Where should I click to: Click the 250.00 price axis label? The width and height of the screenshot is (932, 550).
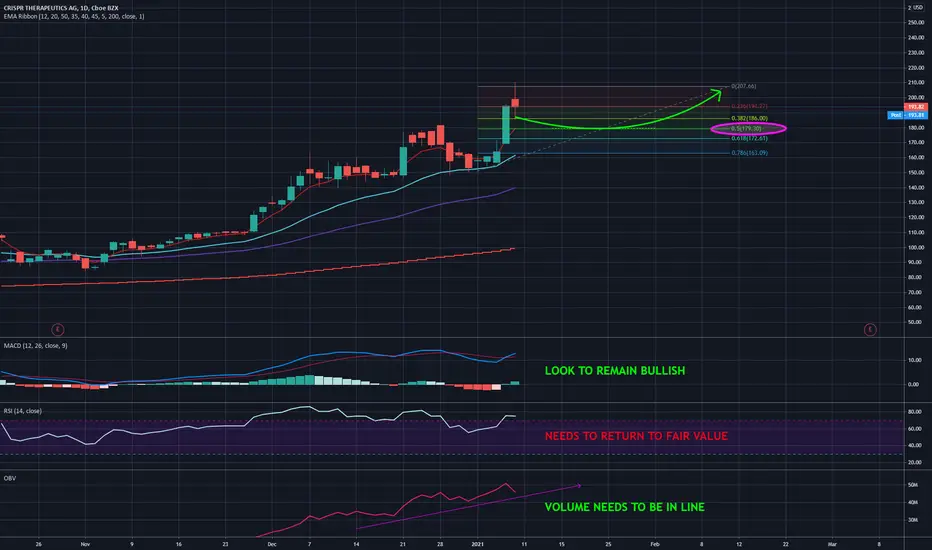(916, 23)
